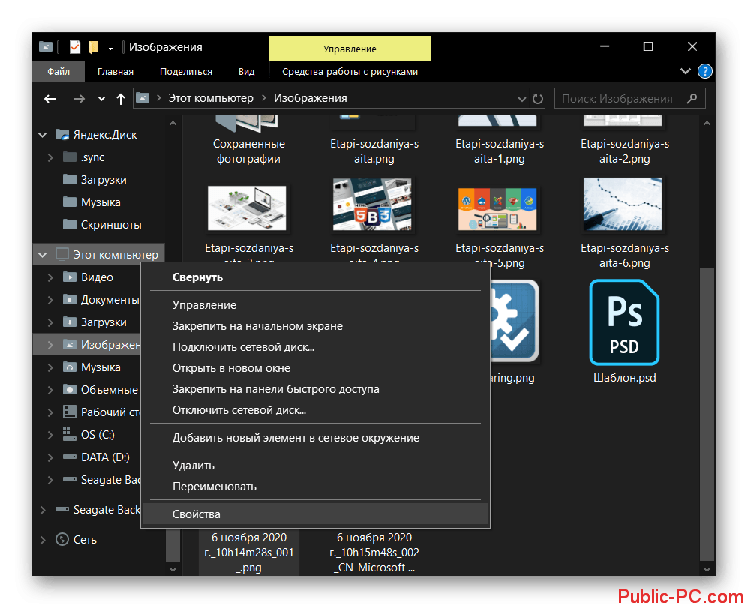This screenshot has width=748, height=608.
Task: Select the Сеть network icon
Action: coord(62,539)
